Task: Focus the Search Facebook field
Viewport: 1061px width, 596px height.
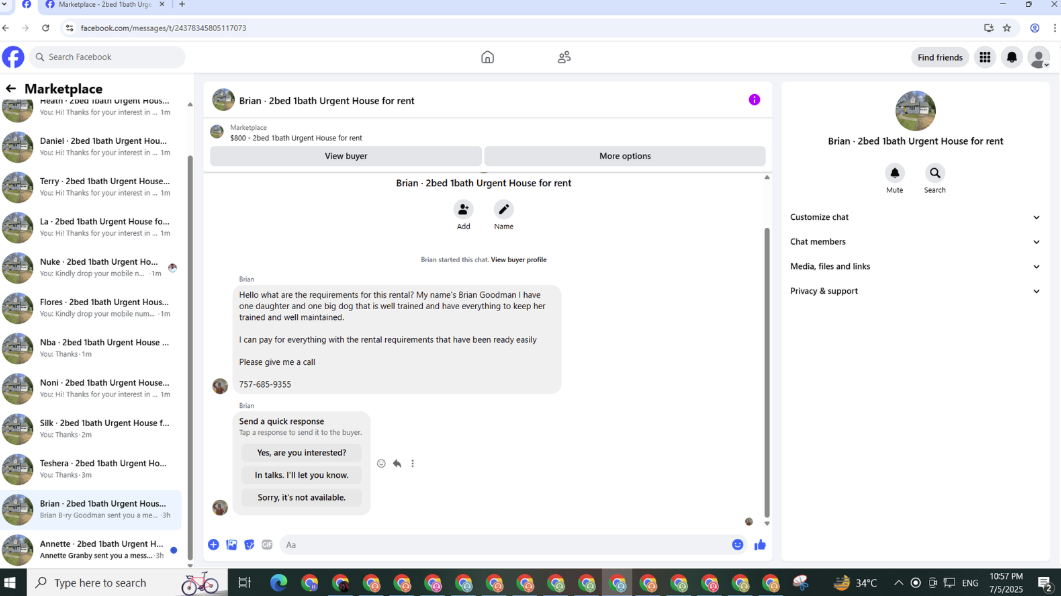Action: (x=107, y=57)
